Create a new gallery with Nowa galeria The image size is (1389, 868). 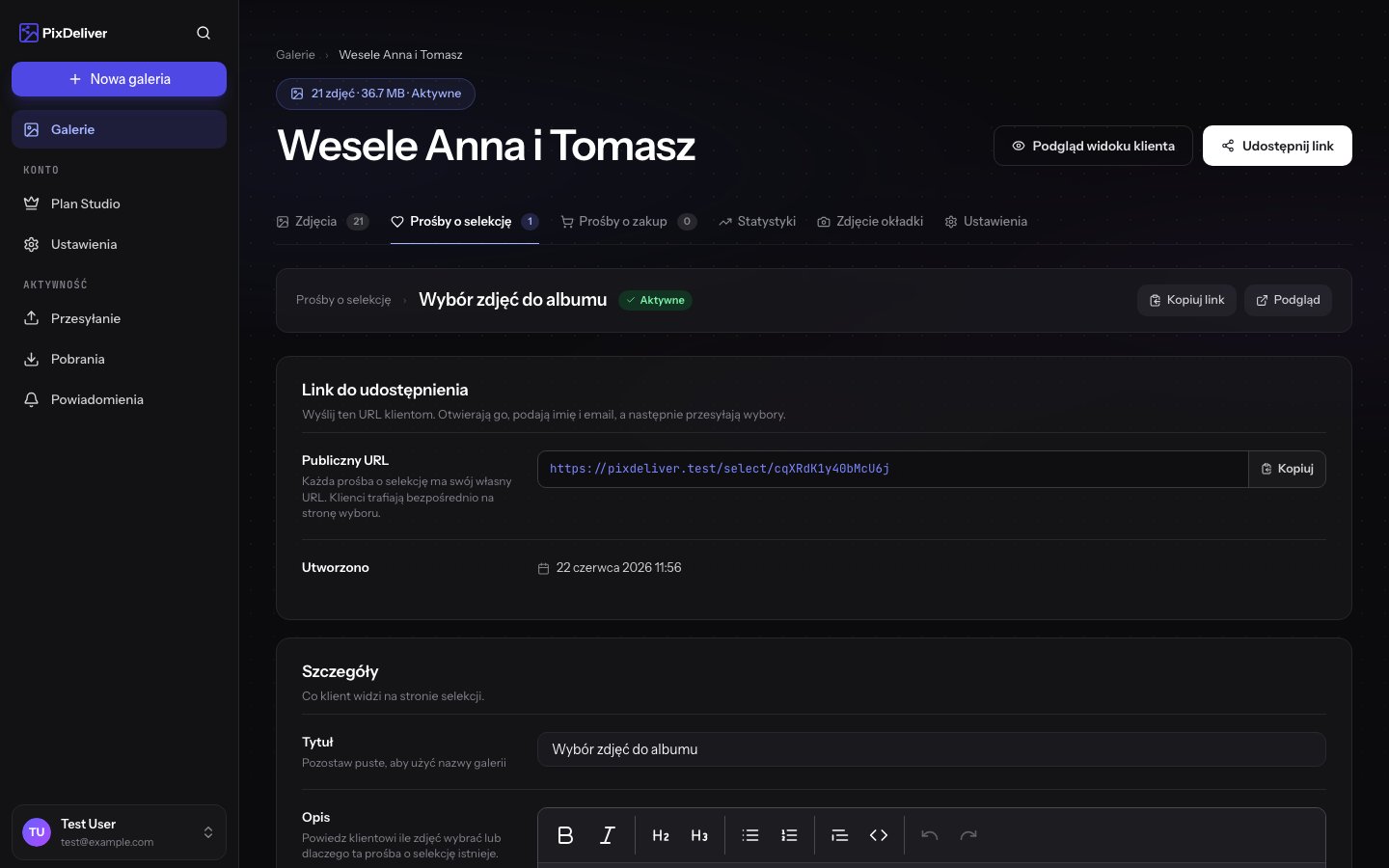pos(119,79)
